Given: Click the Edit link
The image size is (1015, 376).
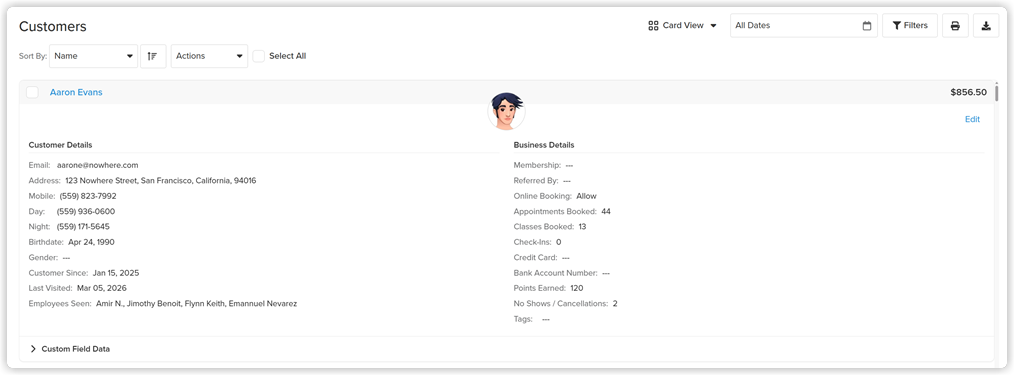Looking at the screenshot, I should click(972, 120).
